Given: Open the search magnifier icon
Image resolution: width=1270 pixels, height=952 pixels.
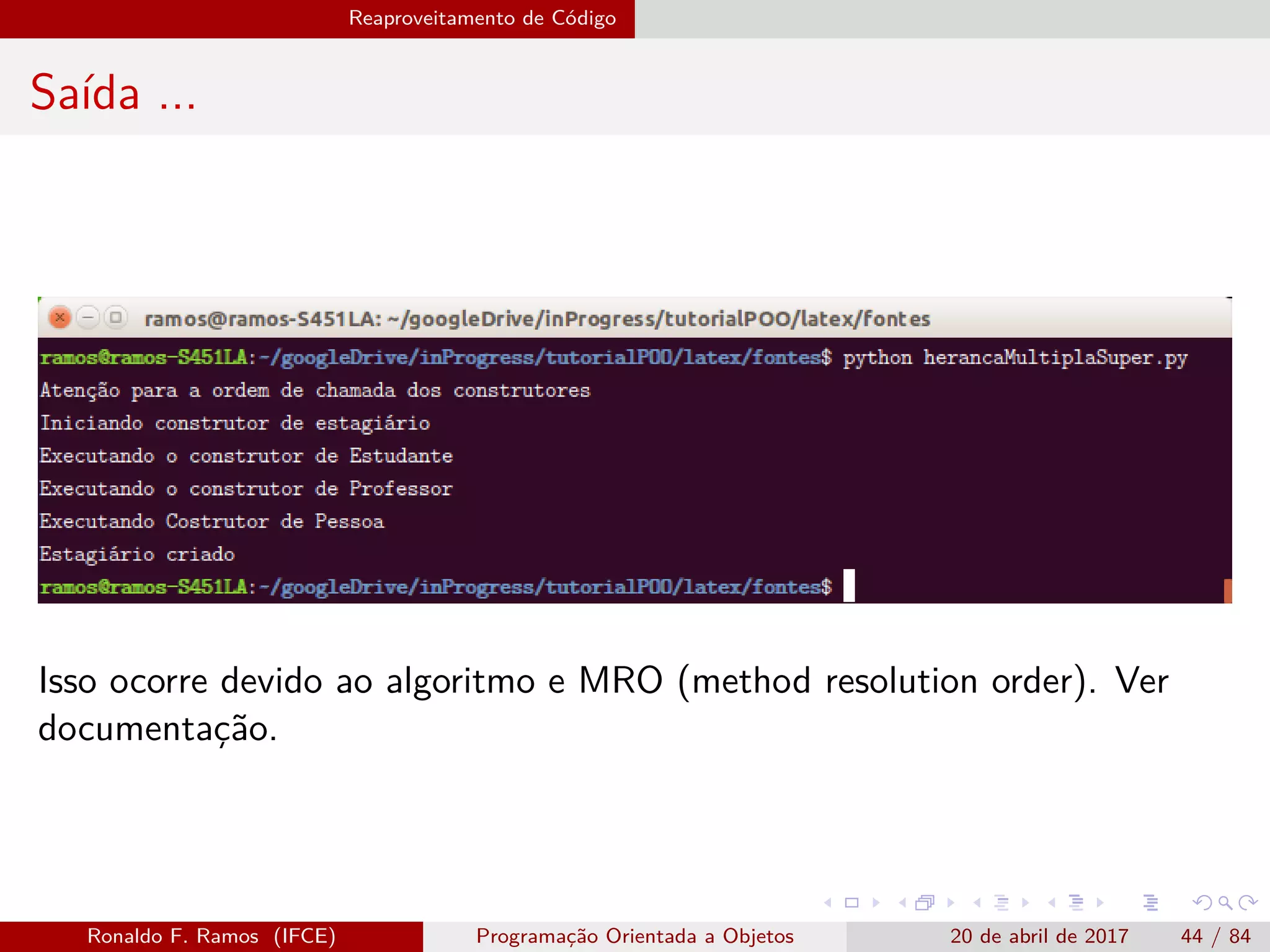Looking at the screenshot, I should tap(1225, 903).
